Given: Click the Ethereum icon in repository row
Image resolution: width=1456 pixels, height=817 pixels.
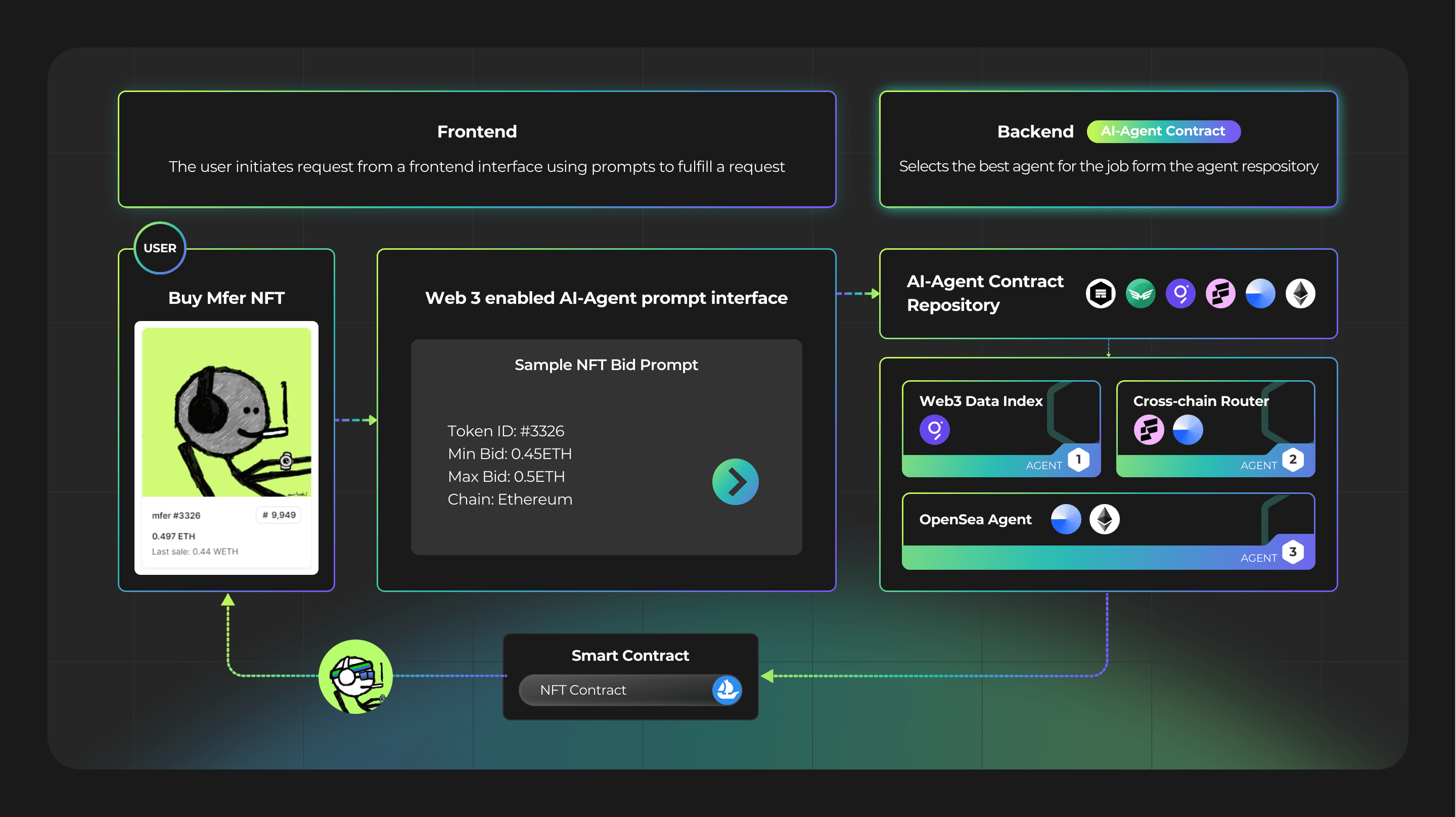Looking at the screenshot, I should [1300, 293].
